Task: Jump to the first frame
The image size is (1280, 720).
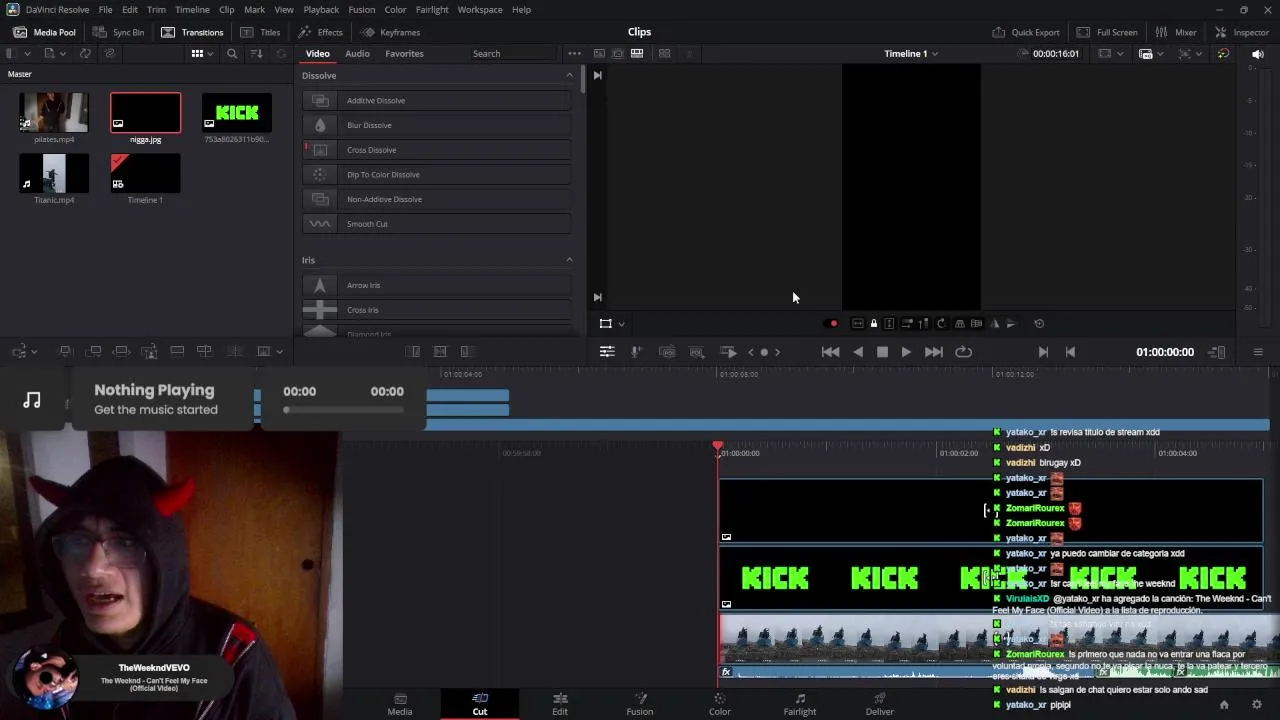Action: tap(830, 352)
